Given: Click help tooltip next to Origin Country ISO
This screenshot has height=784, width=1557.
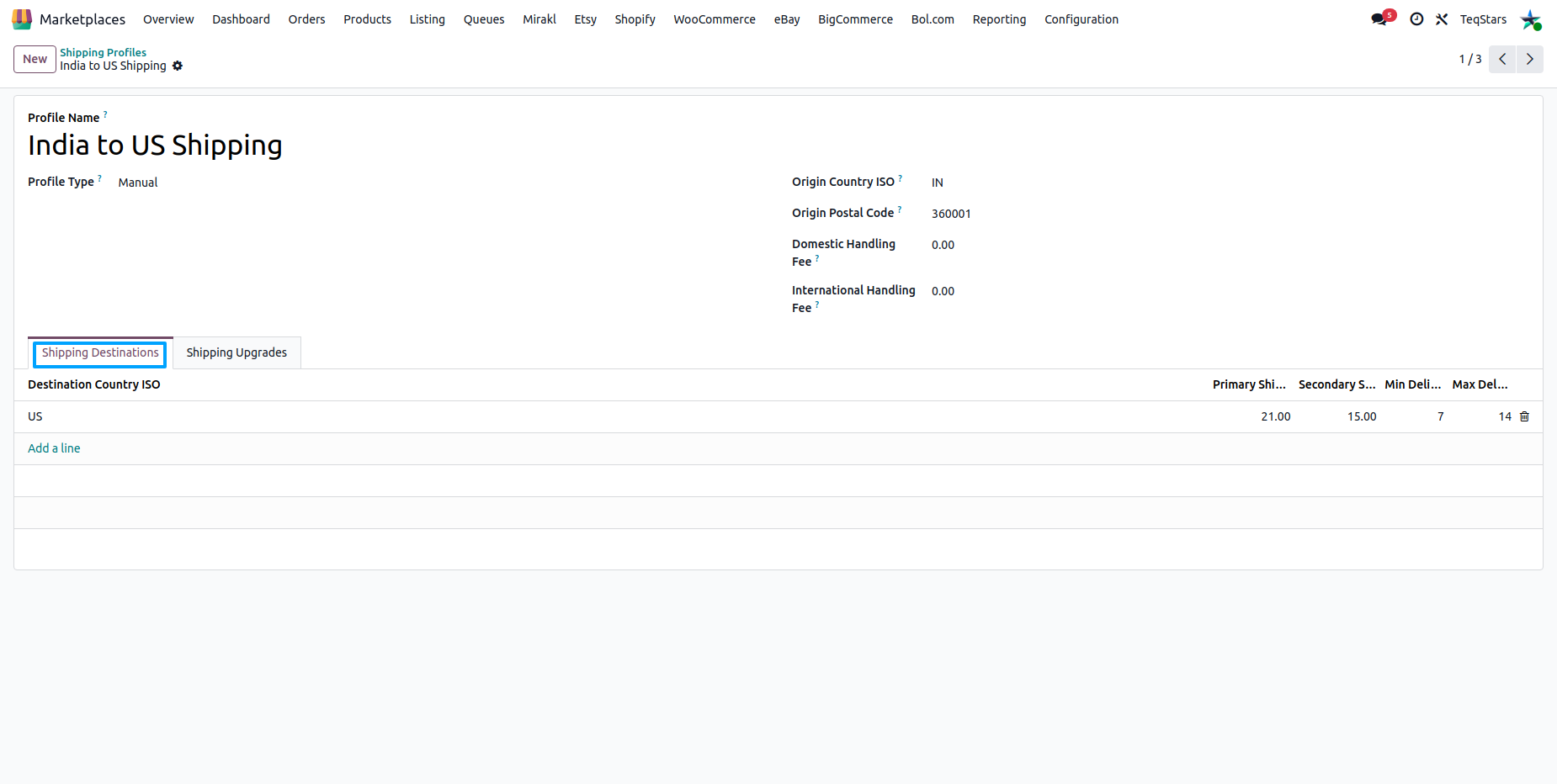Looking at the screenshot, I should coord(900,177).
